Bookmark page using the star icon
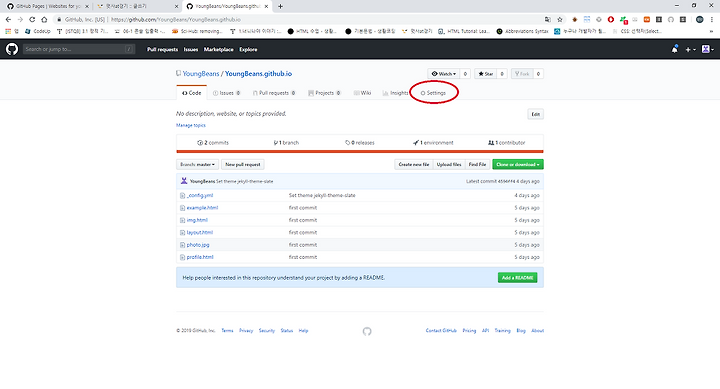This screenshot has width=720, height=389. (x=560, y=19)
